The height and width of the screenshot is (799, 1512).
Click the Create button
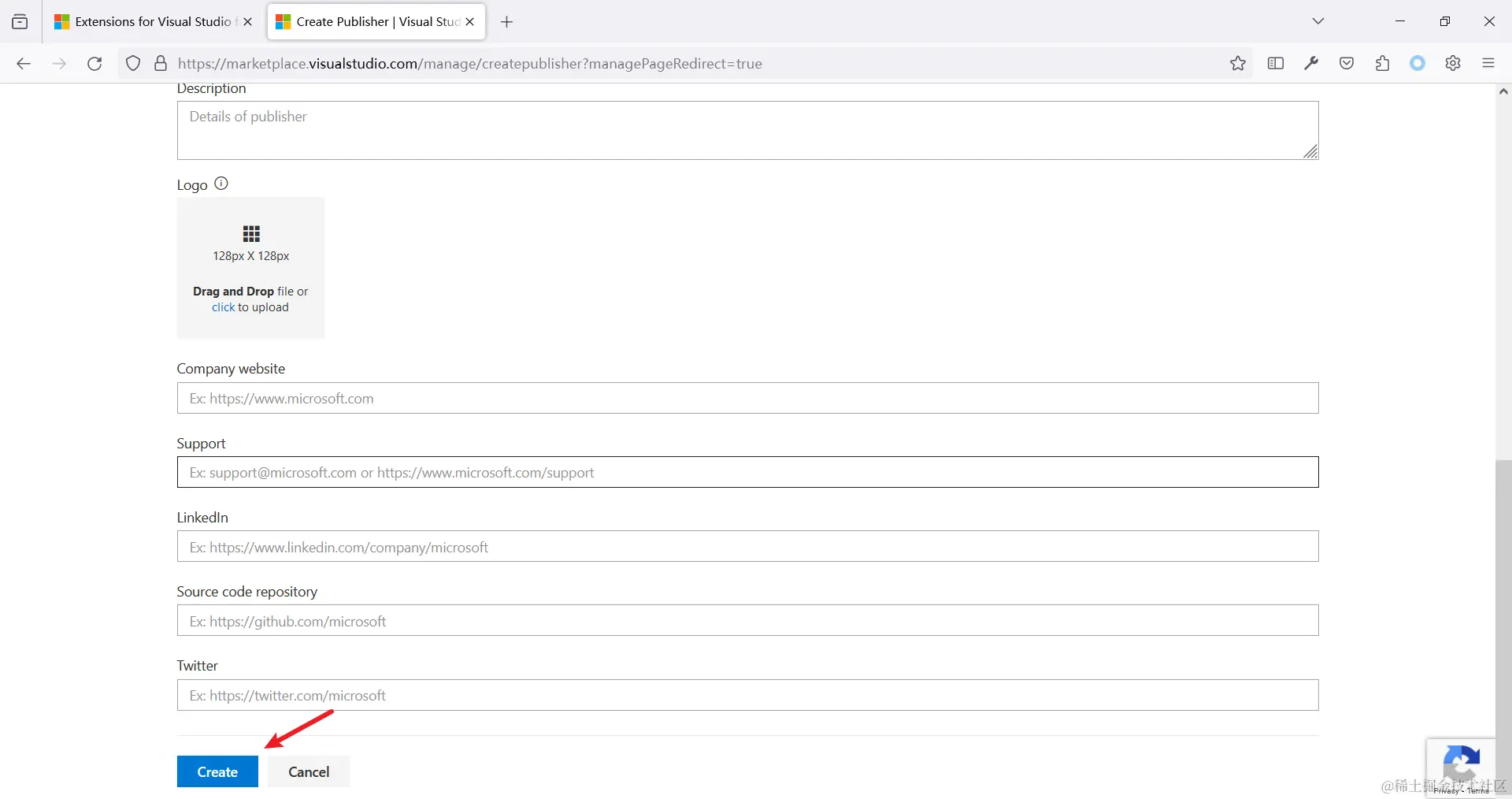pyautogui.click(x=217, y=772)
